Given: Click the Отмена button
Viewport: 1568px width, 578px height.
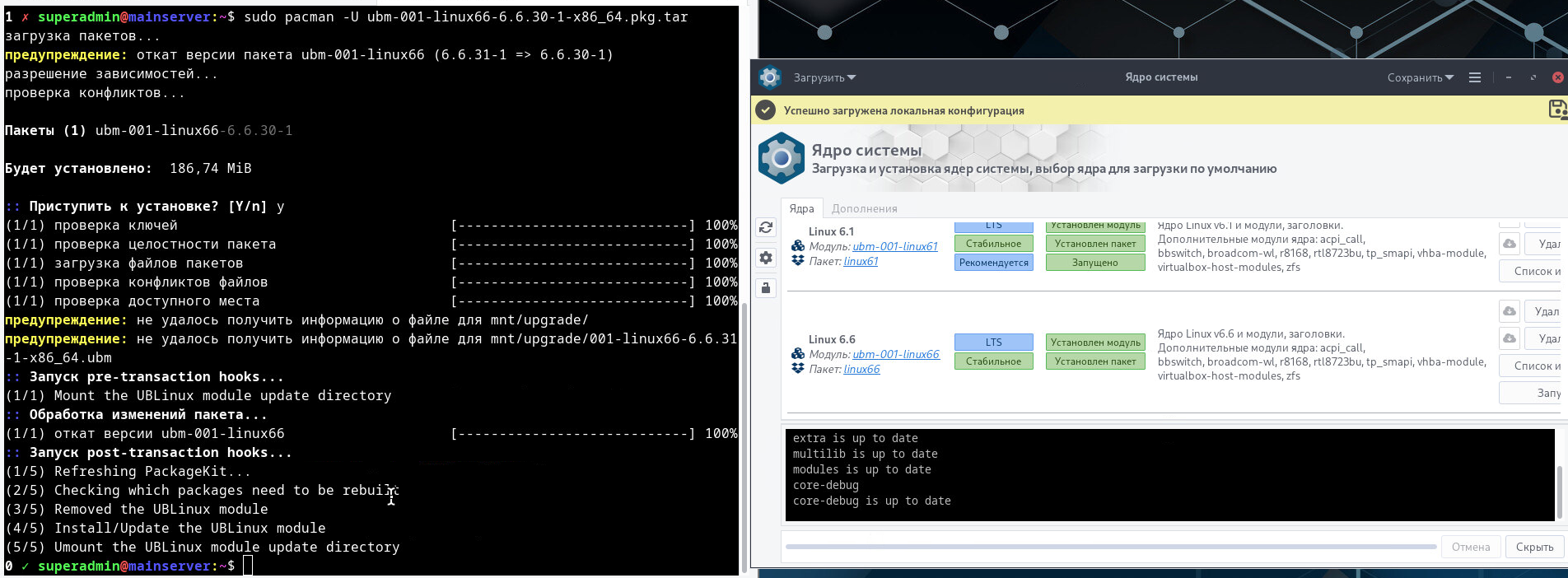Looking at the screenshot, I should pyautogui.click(x=1471, y=547).
